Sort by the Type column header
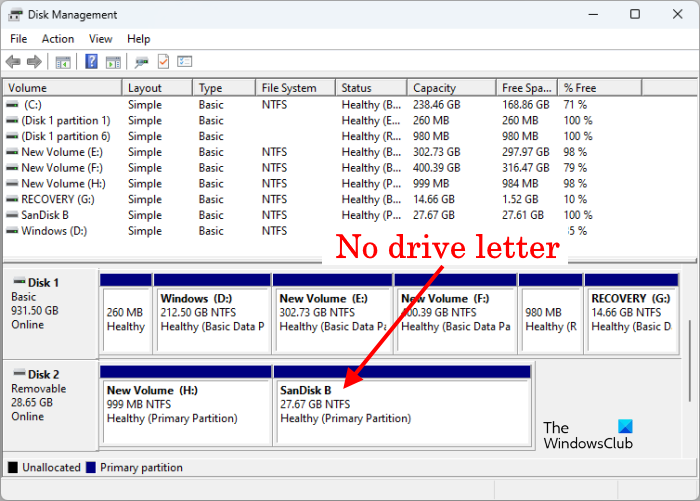Image resolution: width=700 pixels, height=501 pixels. pos(225,88)
